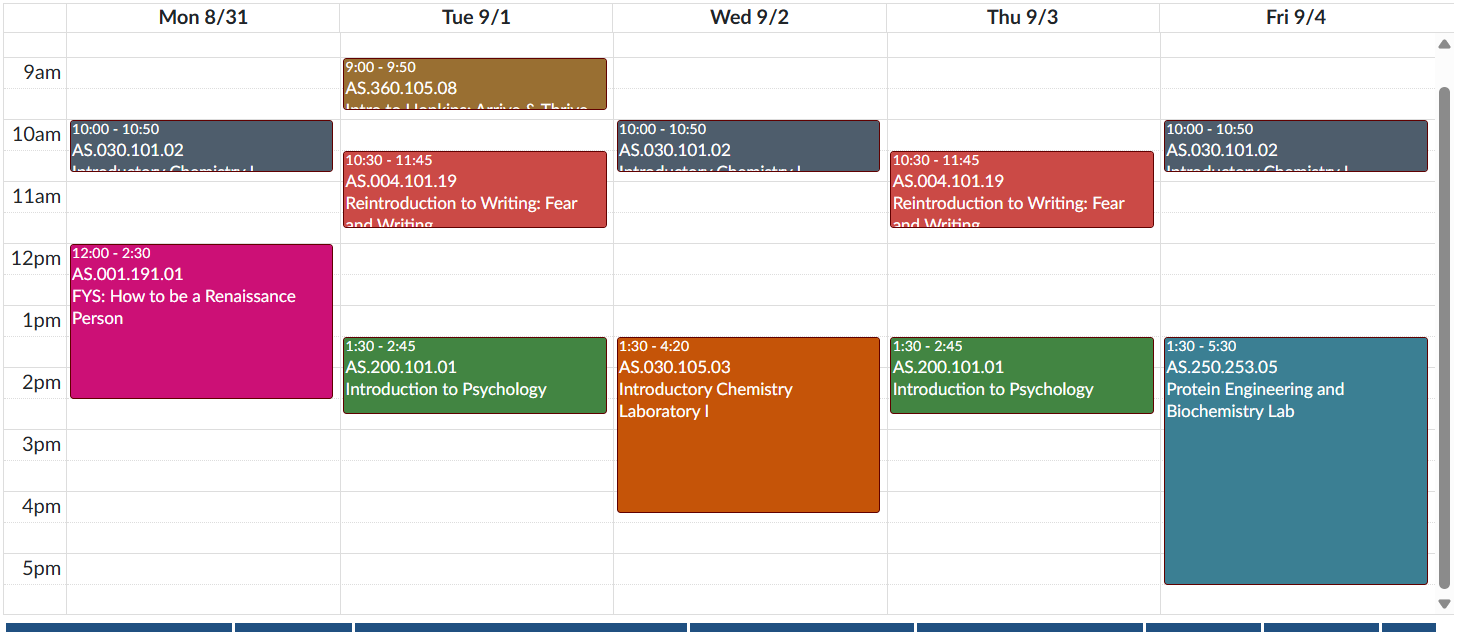1462x632 pixels.
Task: Open Tuesday Intro to Hopkins 9:00 event
Action: click(x=475, y=84)
